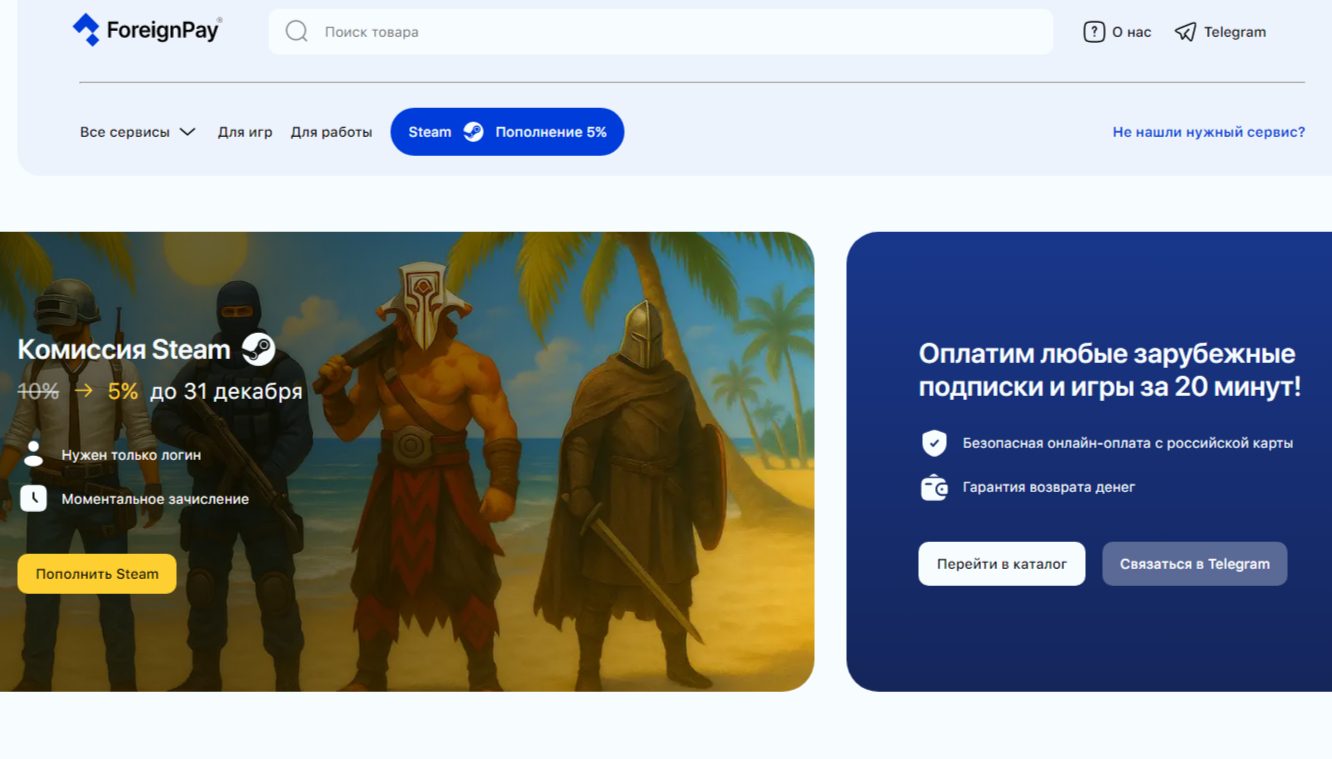Click the ForeignPay logo
1332x759 pixels.
[x=147, y=30]
